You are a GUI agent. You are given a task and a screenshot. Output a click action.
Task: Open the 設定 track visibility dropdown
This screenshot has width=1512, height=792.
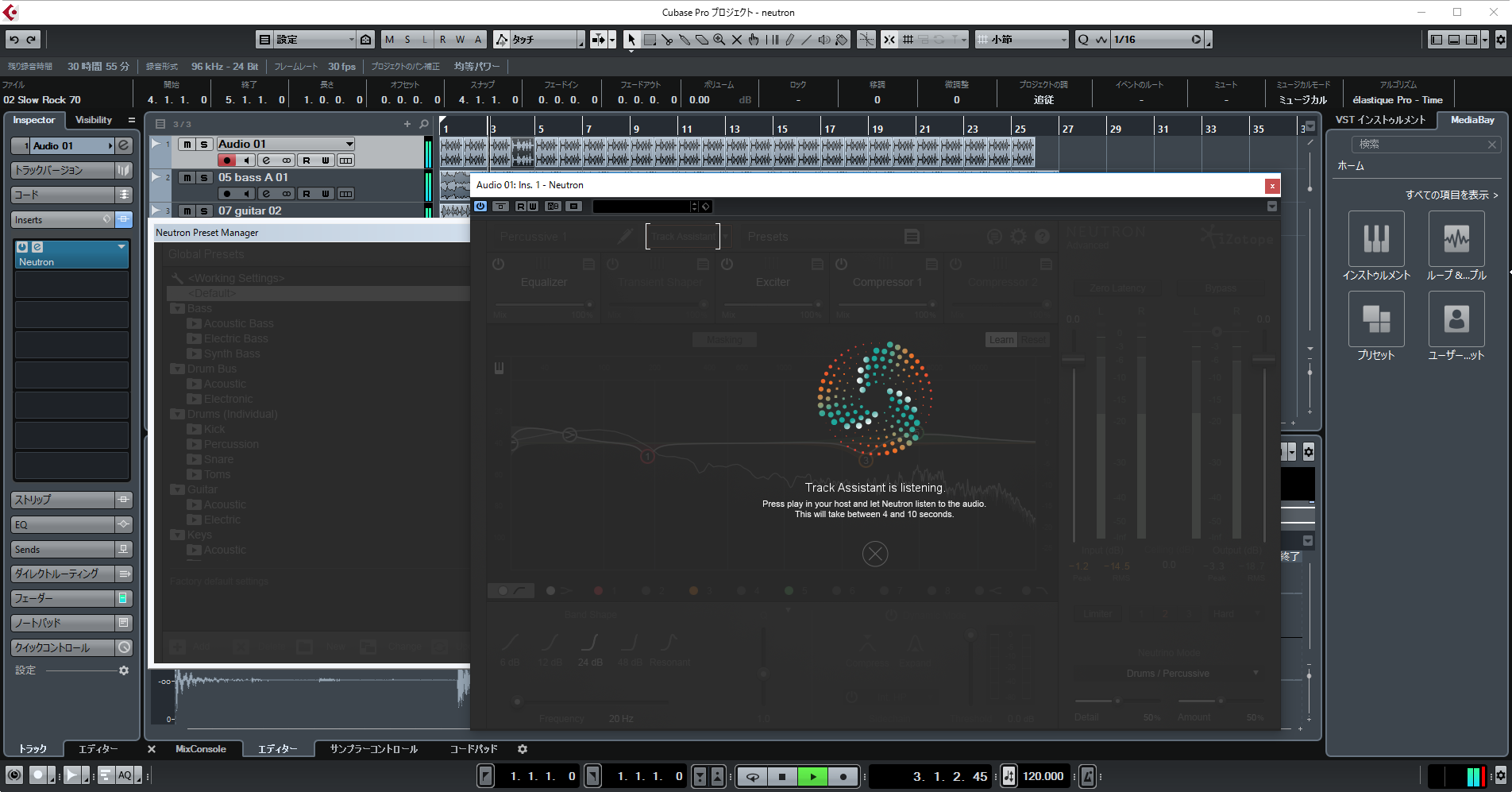pos(314,40)
